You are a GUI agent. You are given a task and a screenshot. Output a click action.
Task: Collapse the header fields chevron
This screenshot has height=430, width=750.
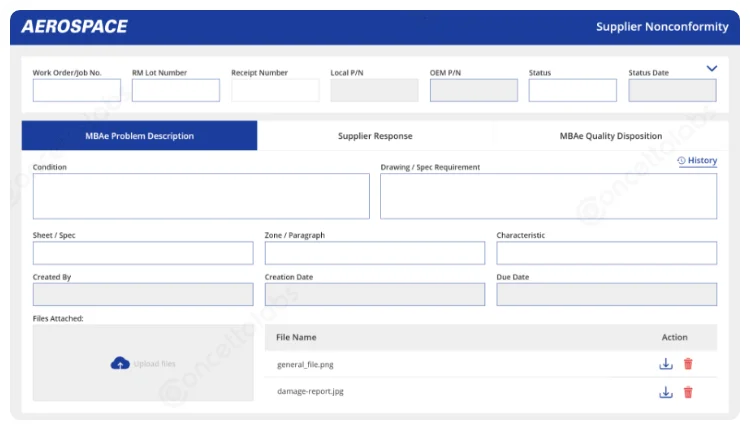pyautogui.click(x=712, y=69)
